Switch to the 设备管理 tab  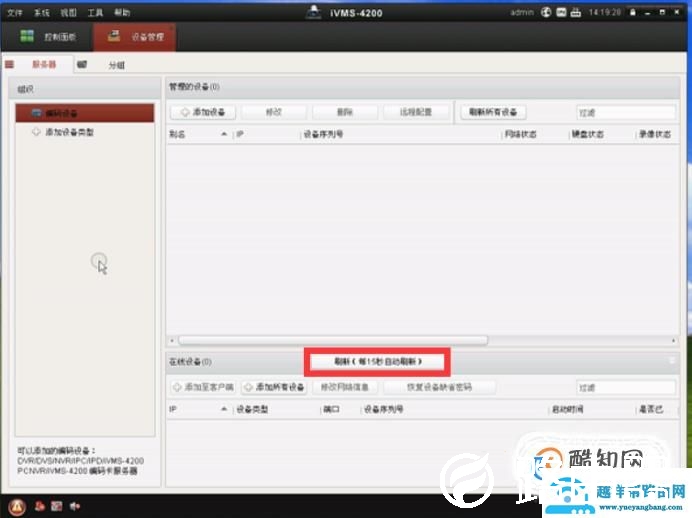point(135,37)
